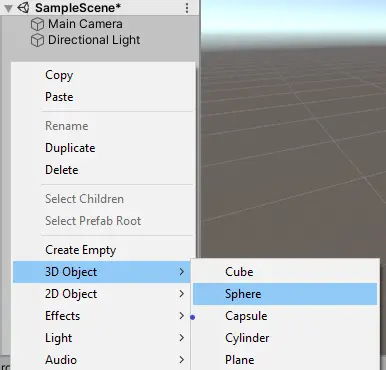Open the Audio submenu

(x=102, y=359)
